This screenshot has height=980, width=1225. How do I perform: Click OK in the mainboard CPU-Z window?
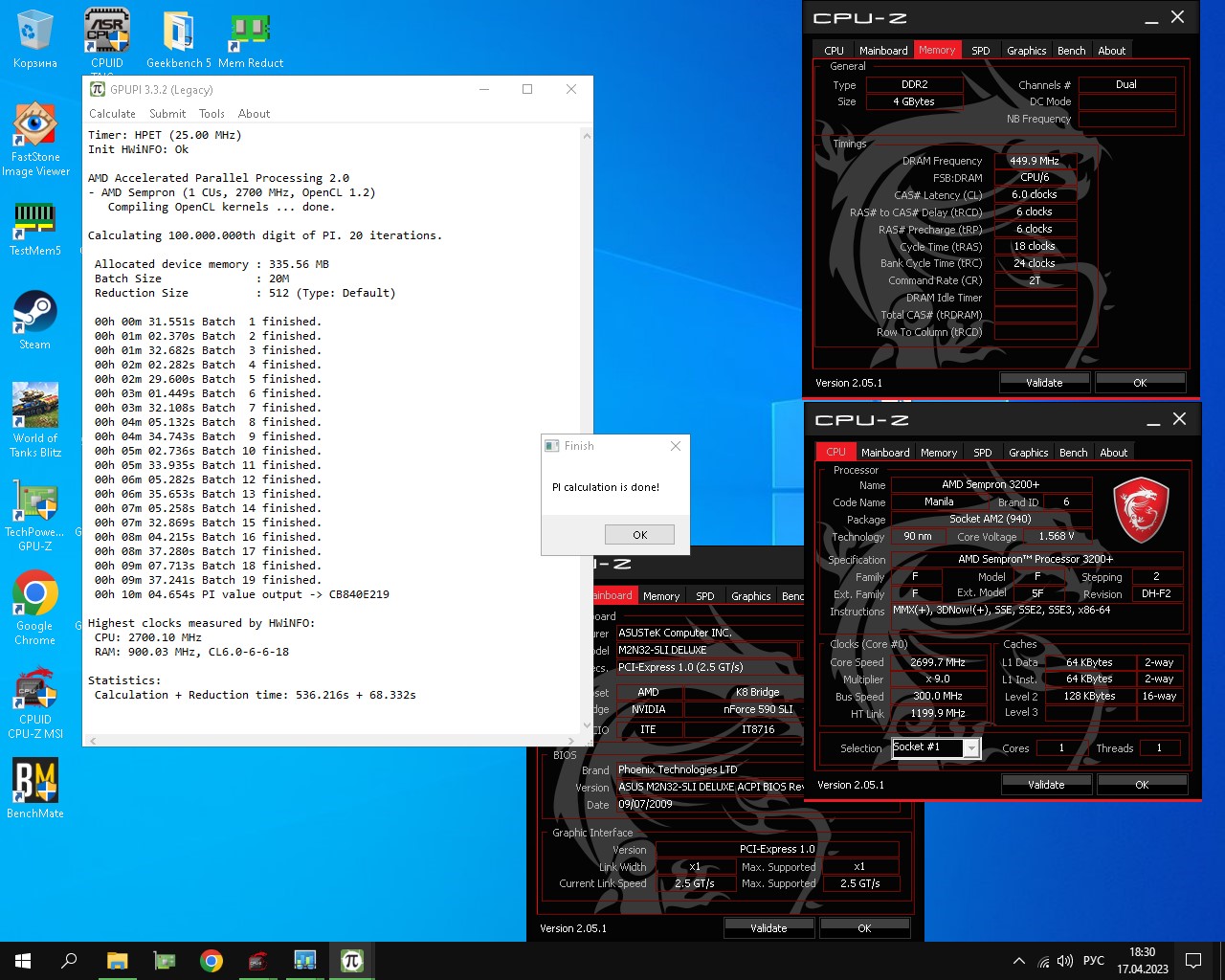[x=864, y=928]
